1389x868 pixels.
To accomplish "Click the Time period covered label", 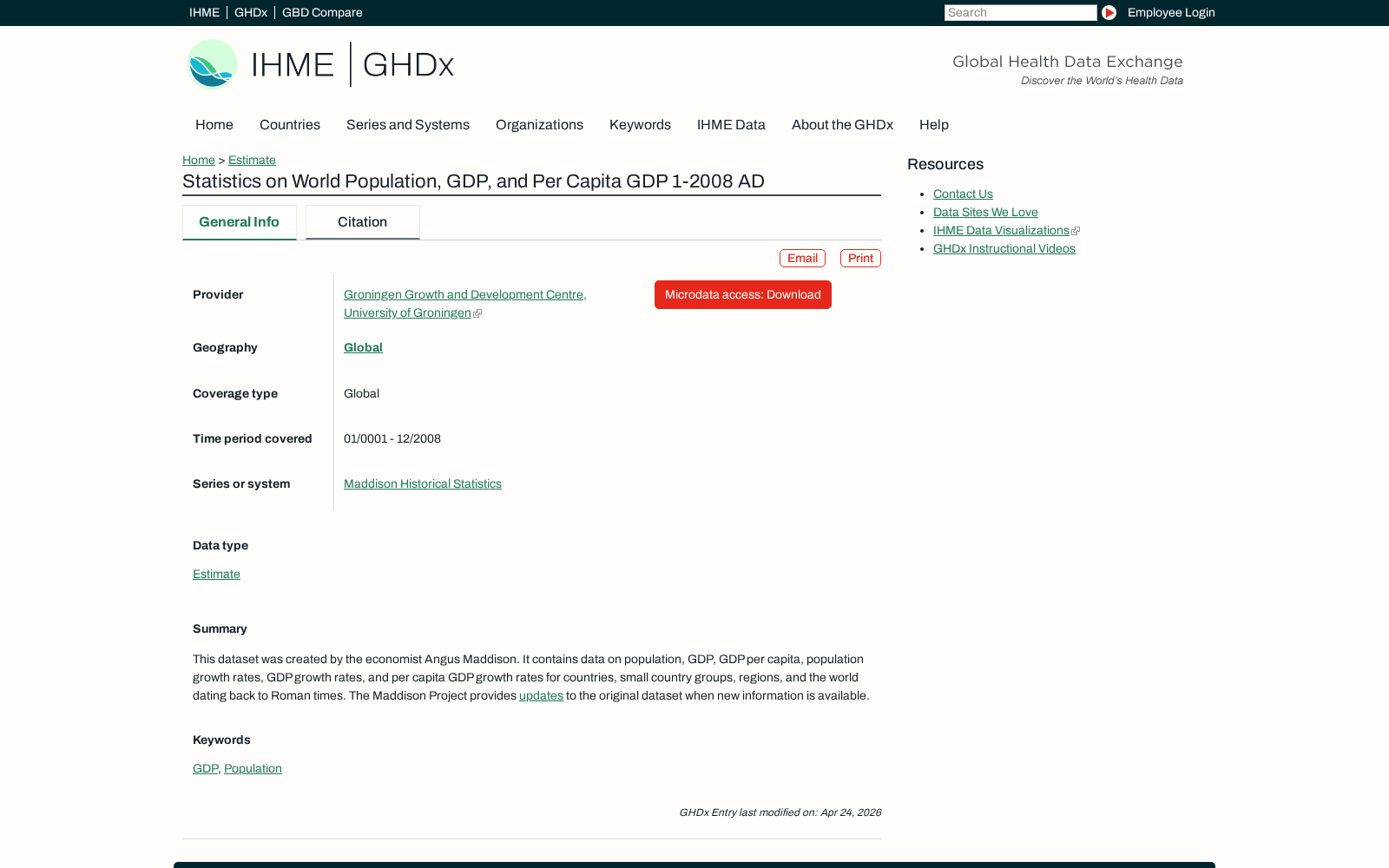I will (x=253, y=438).
